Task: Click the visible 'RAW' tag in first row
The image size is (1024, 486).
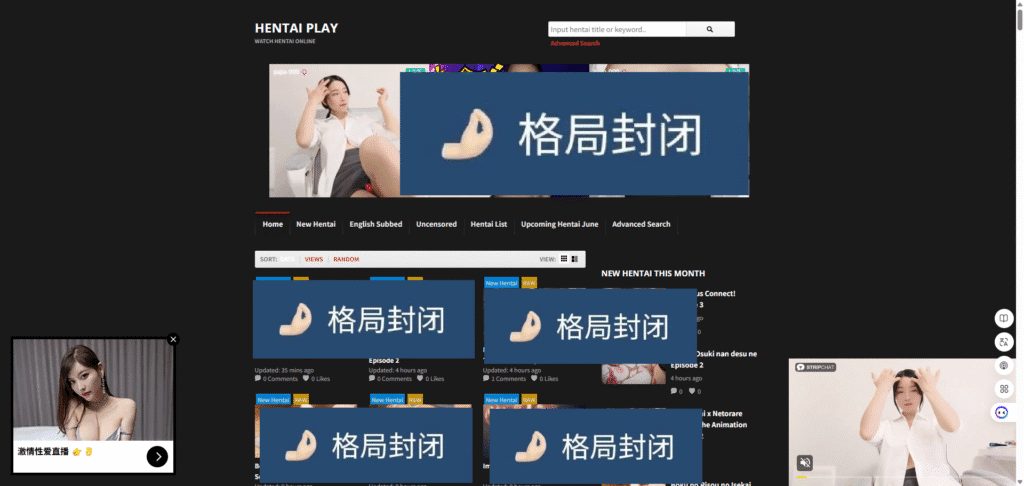Action: click(x=529, y=283)
